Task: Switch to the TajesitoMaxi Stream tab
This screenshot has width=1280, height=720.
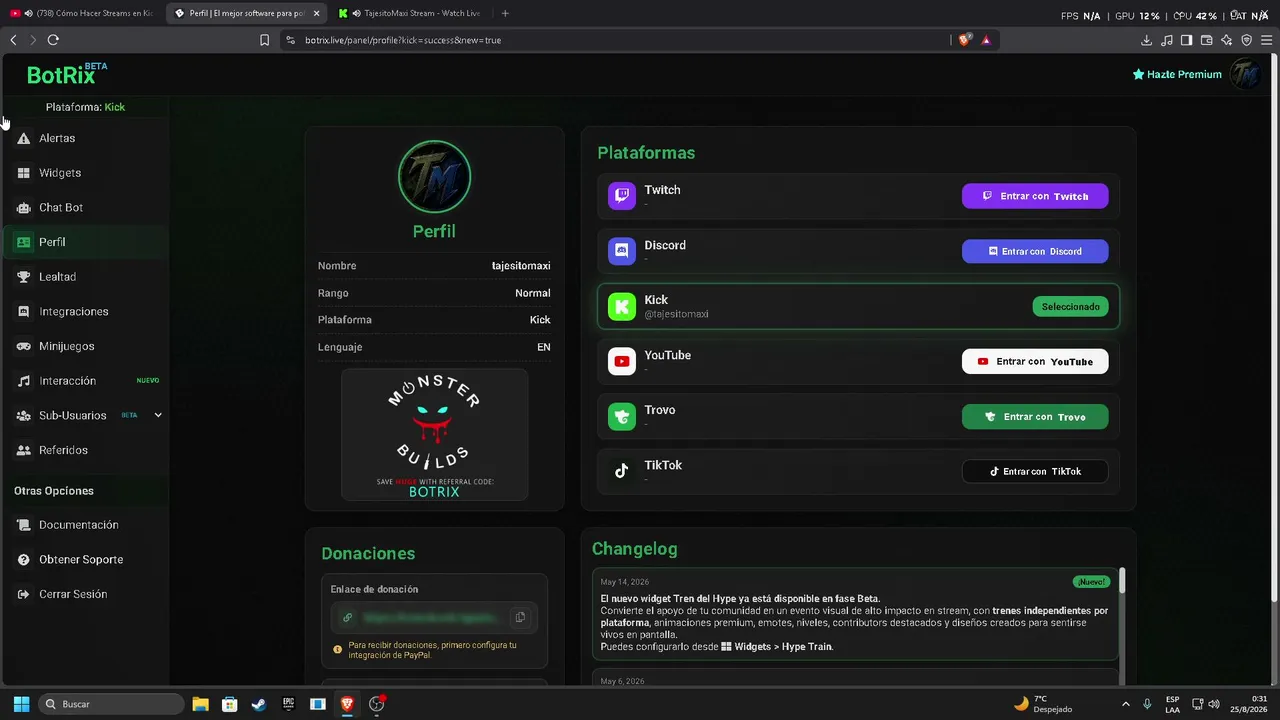Action: tap(410, 13)
